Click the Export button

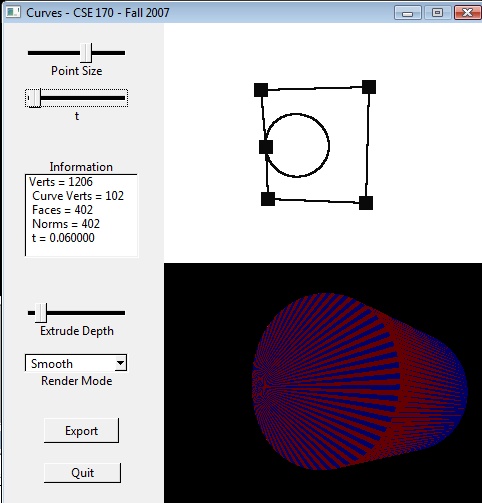coord(81,430)
